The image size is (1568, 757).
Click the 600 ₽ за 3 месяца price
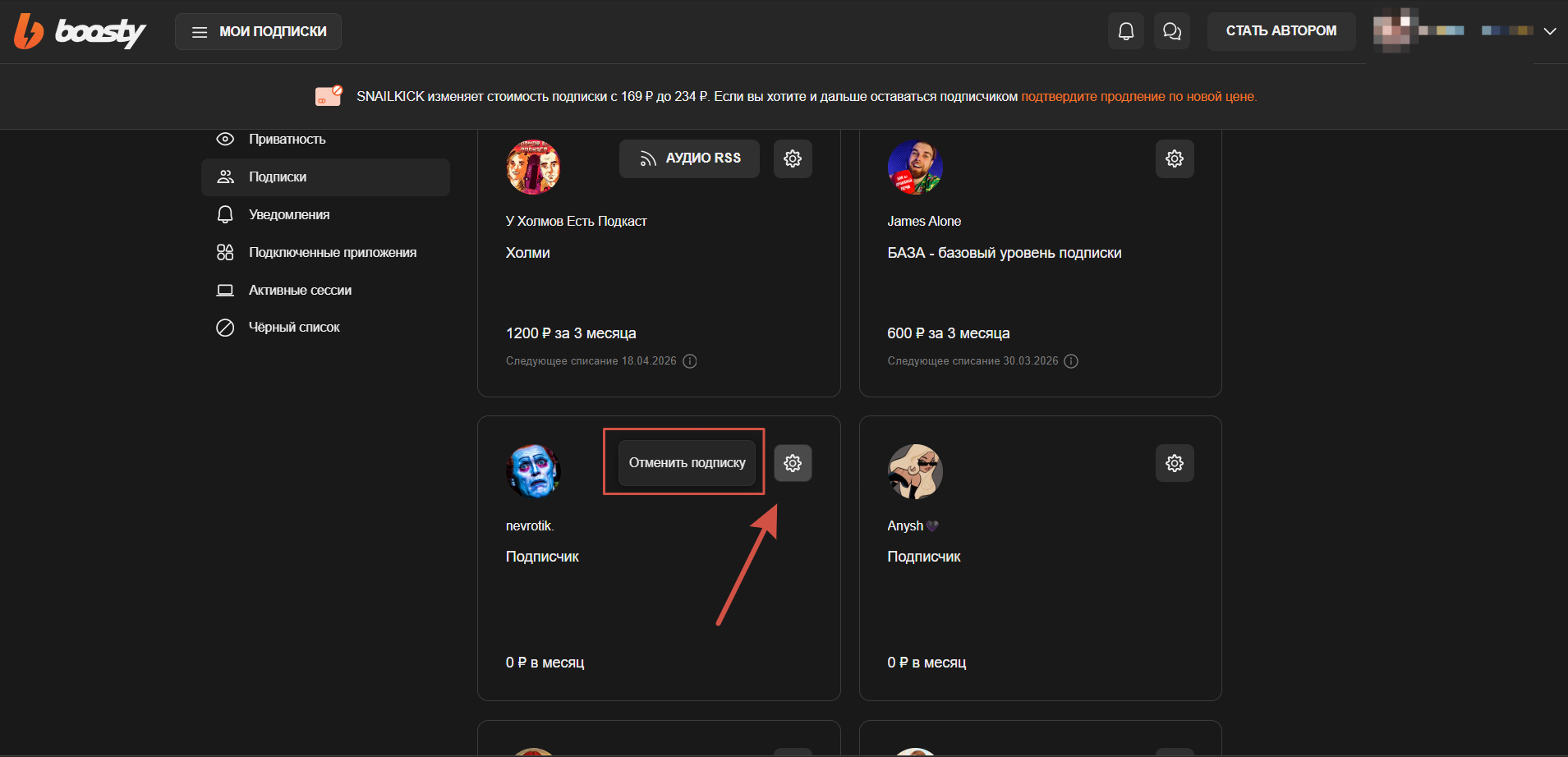pos(949,333)
